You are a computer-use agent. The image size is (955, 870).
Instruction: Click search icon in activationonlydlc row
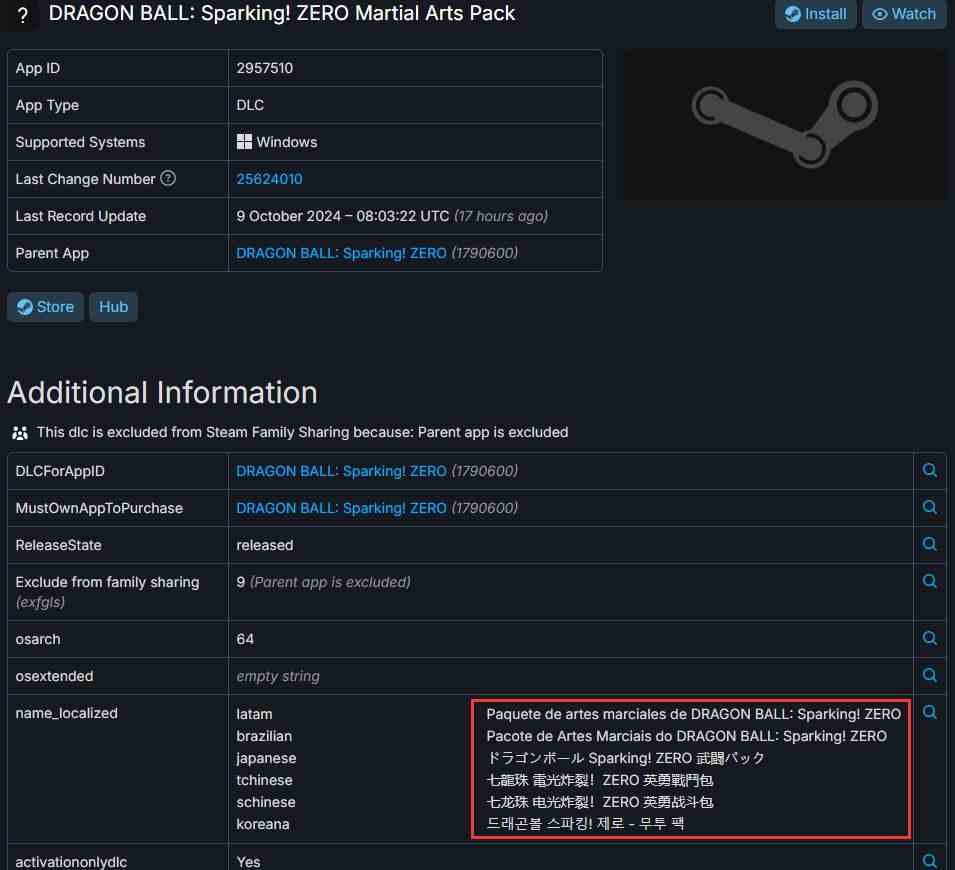pyautogui.click(x=929, y=861)
